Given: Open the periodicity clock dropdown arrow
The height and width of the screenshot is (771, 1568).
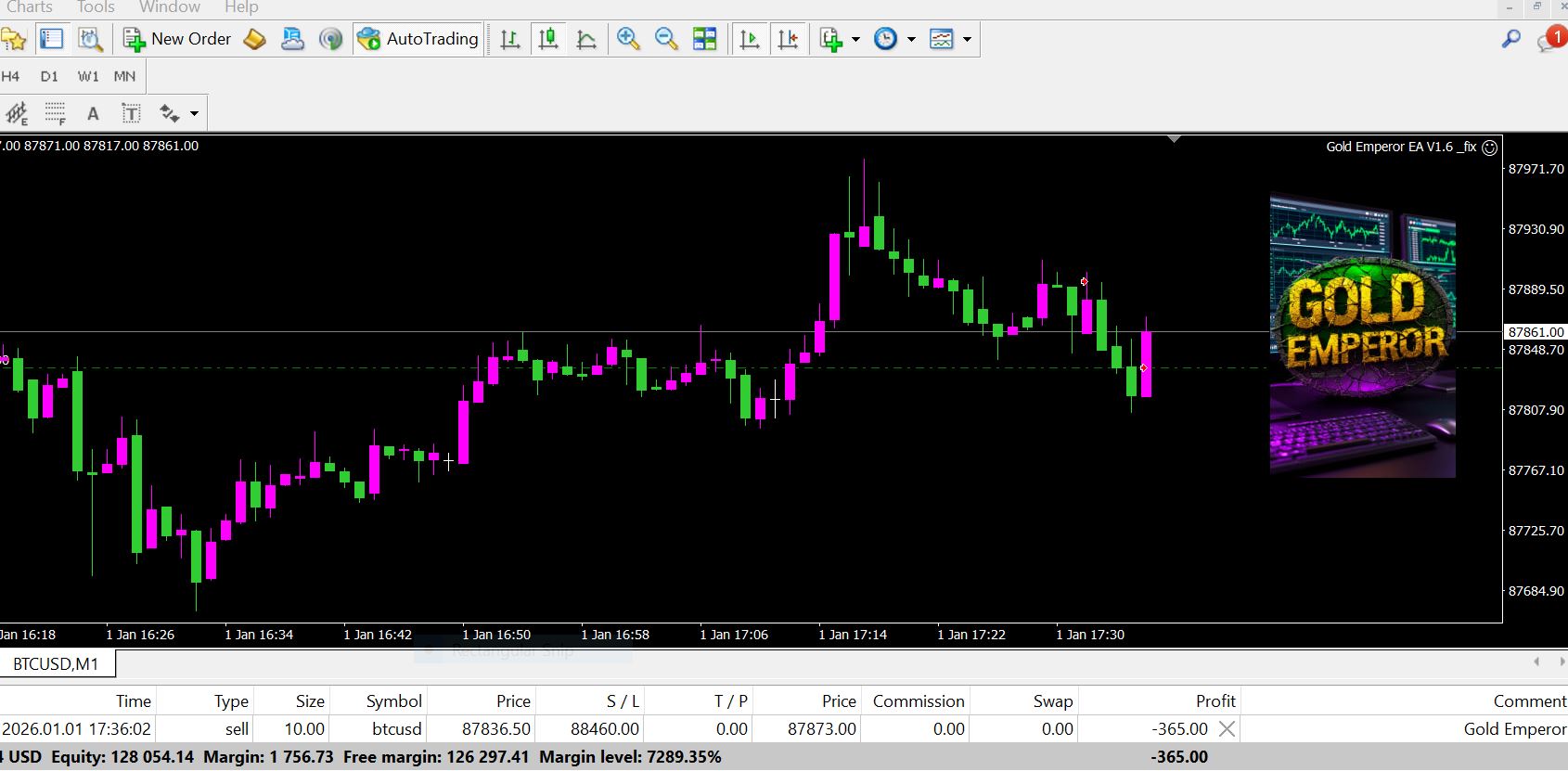Looking at the screenshot, I should click(x=911, y=39).
